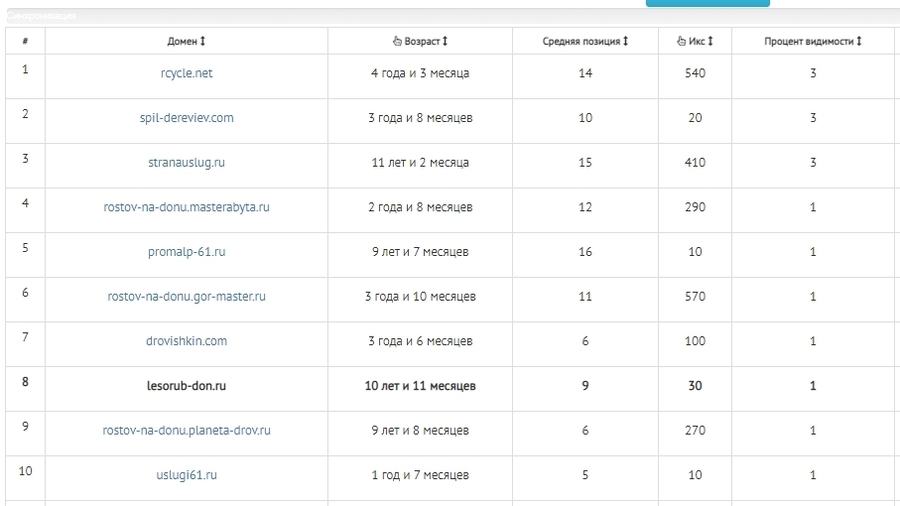900x506 pixels.
Task: Click Икс value 290 for masterabyta row
Action: click(695, 207)
